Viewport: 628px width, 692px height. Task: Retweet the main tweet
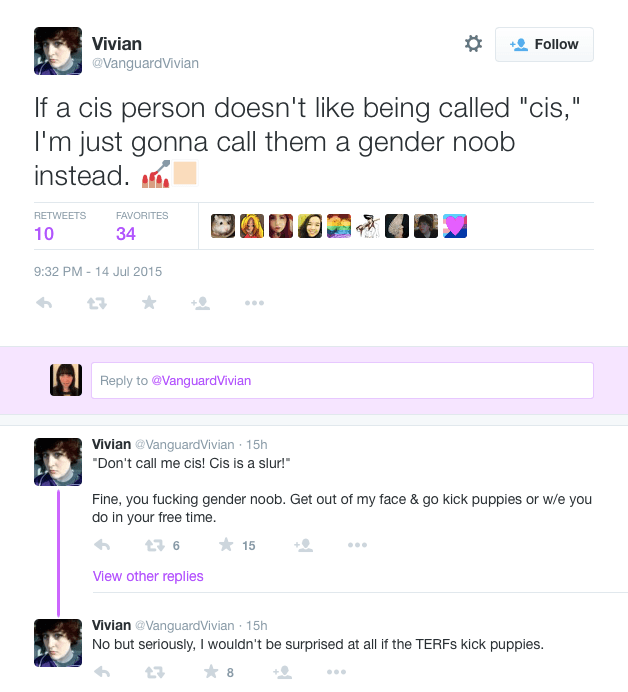(97, 303)
